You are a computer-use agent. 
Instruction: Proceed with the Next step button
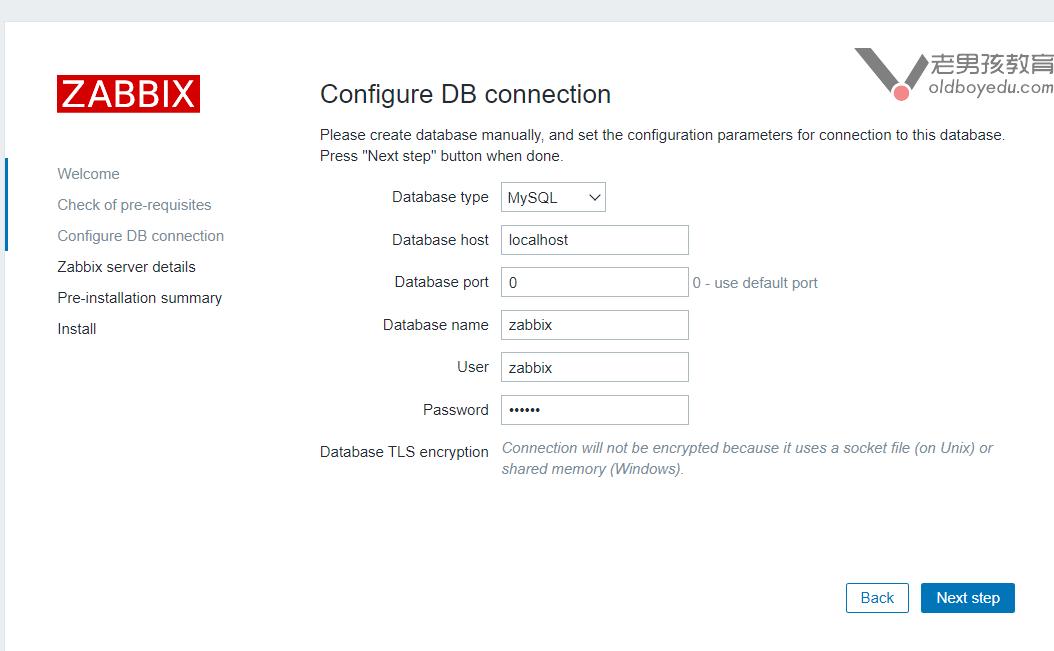click(967, 598)
